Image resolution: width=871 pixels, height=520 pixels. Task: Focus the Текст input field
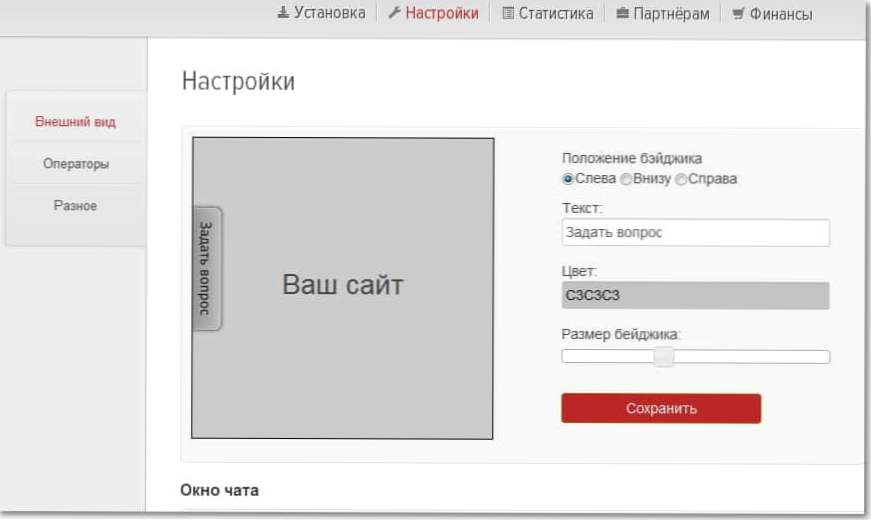point(695,233)
